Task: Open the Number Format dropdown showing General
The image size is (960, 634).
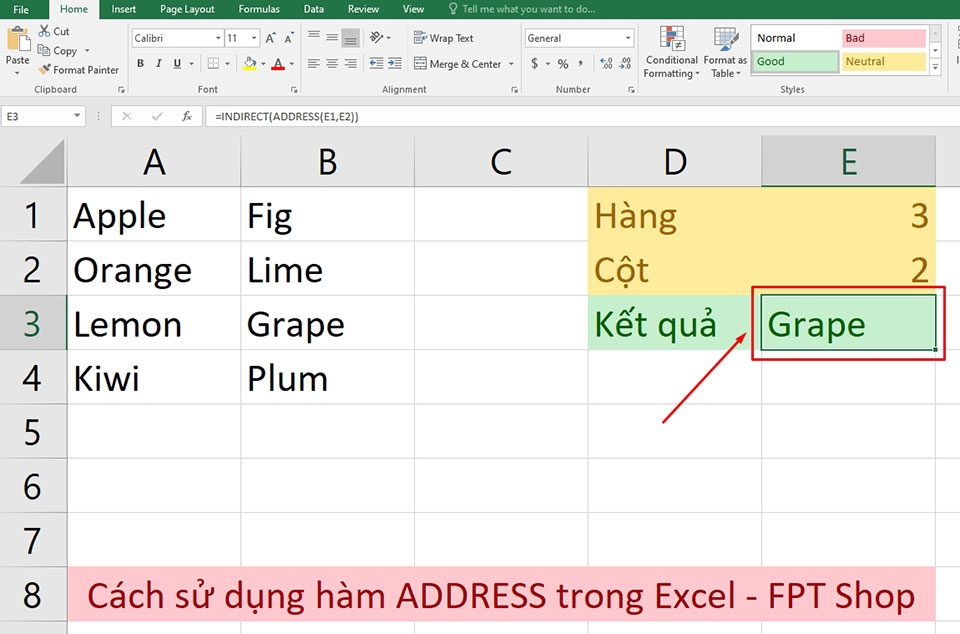Action: (578, 37)
